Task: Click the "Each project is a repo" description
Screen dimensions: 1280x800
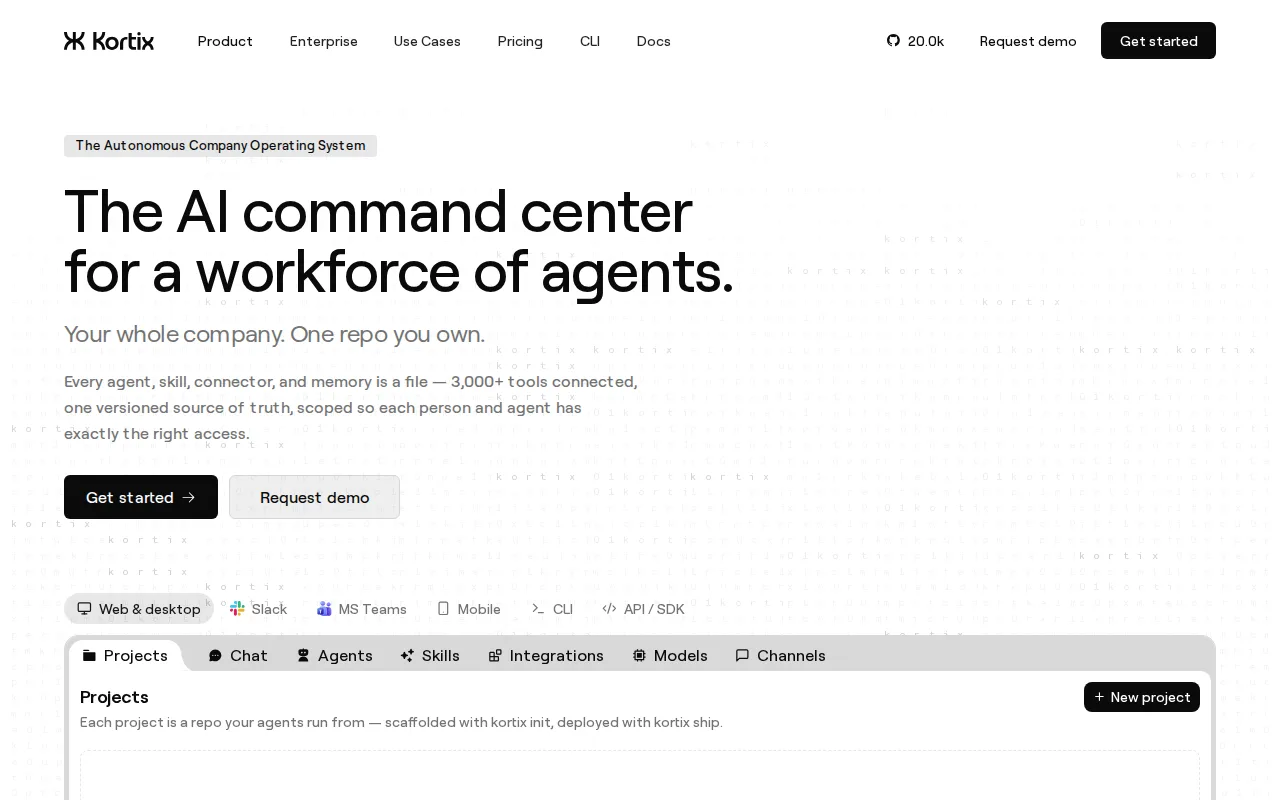Action: point(401,722)
